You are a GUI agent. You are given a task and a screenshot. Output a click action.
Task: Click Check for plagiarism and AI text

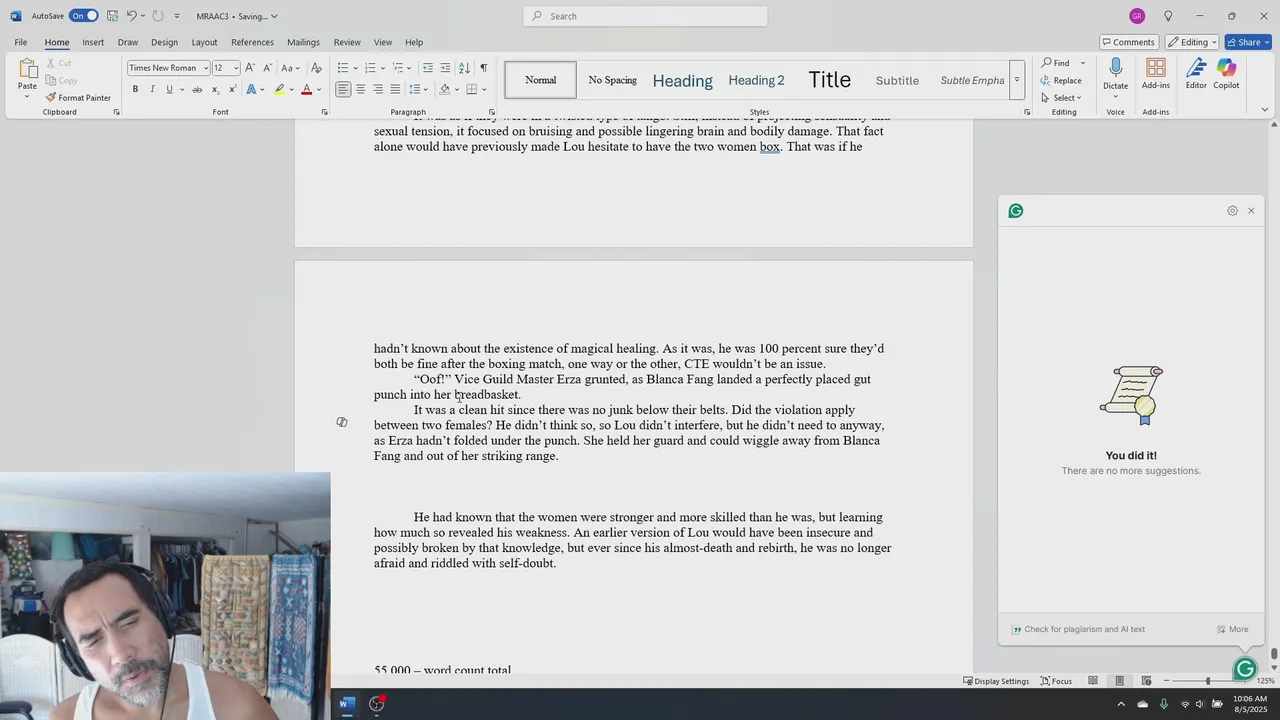1078,629
